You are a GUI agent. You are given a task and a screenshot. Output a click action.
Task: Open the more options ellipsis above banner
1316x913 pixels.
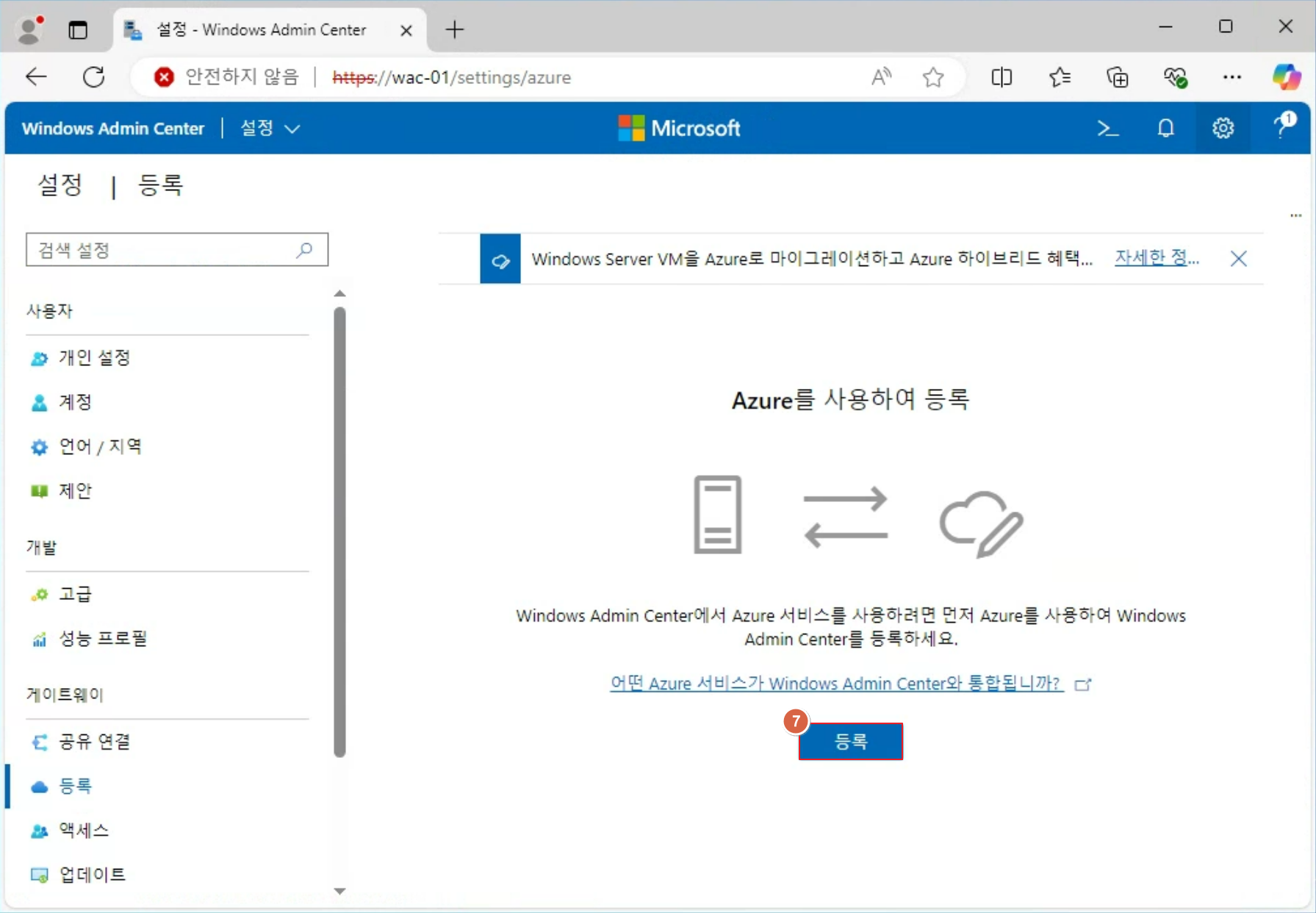click(1296, 215)
